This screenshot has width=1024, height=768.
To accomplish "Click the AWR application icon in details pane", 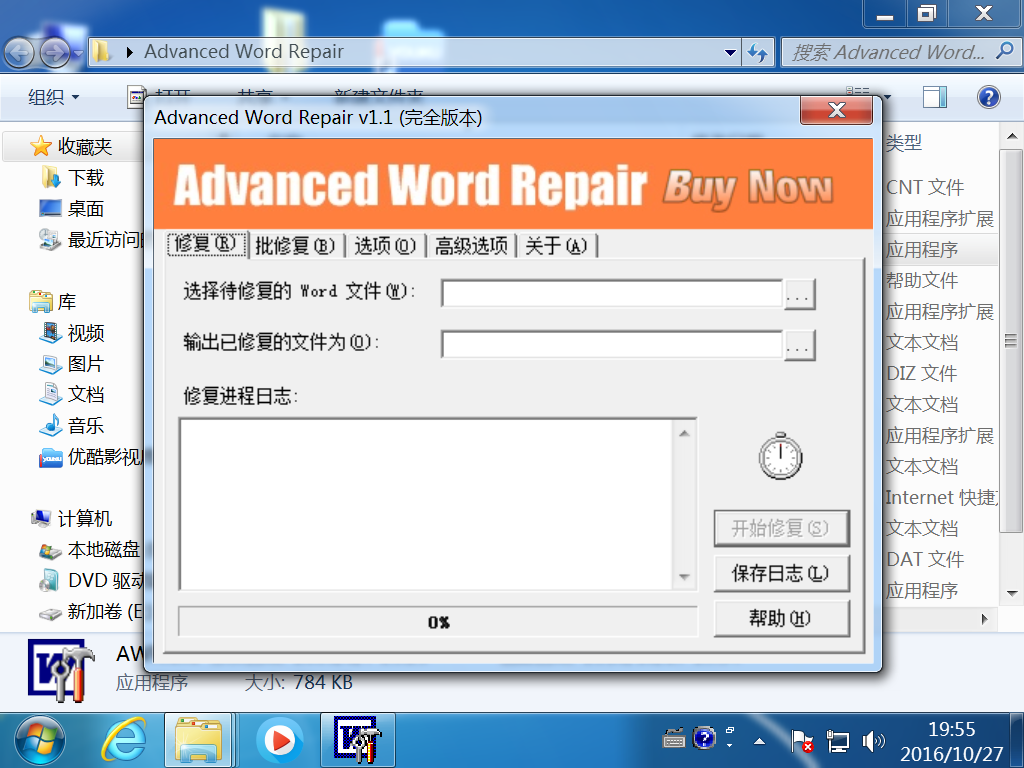I will pos(61,671).
